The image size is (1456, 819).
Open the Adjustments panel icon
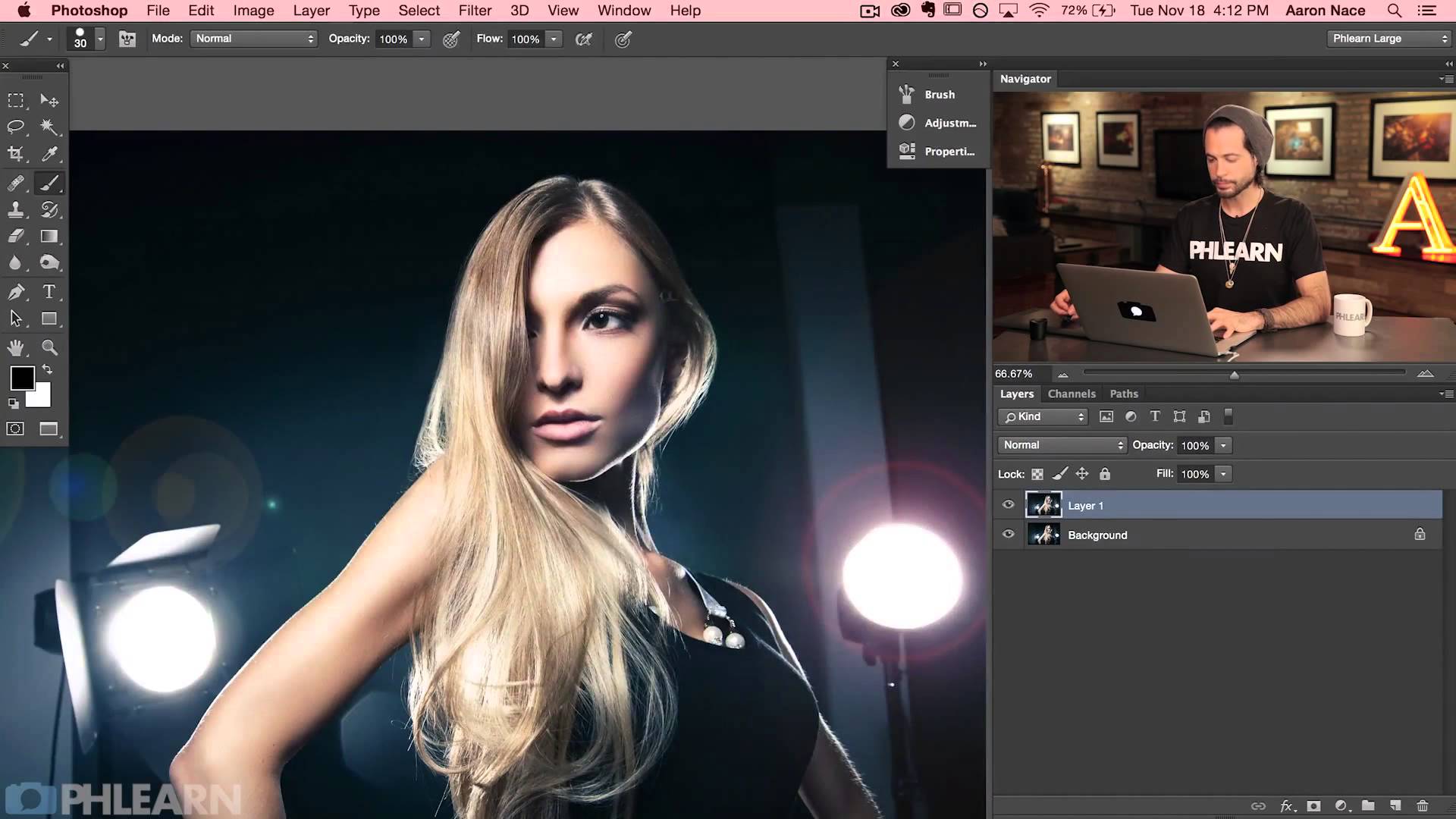907,122
